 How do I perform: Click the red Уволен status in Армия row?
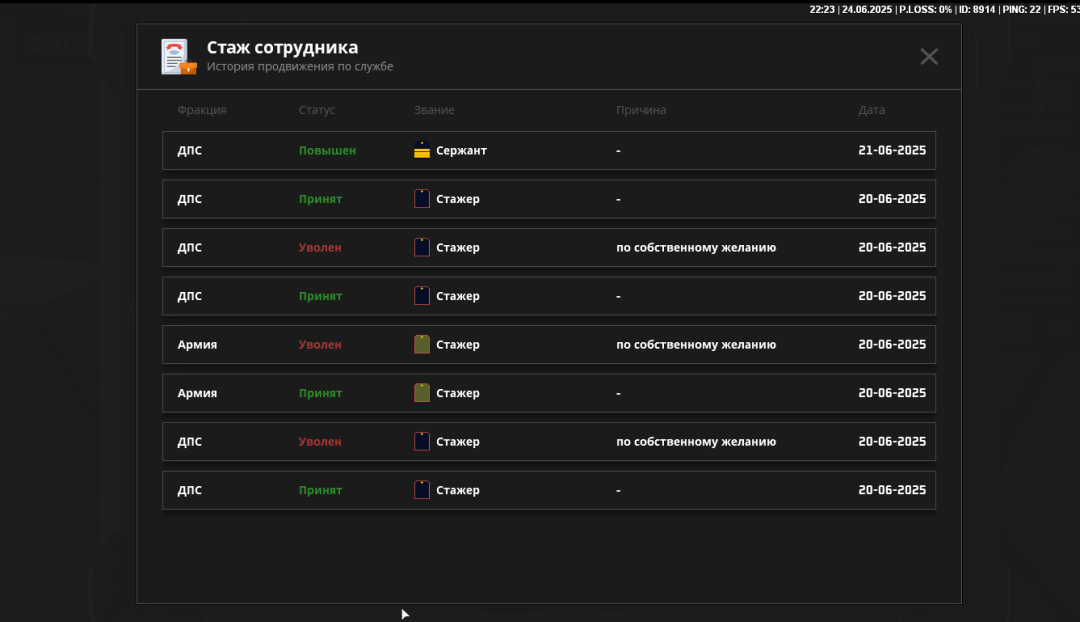click(320, 345)
